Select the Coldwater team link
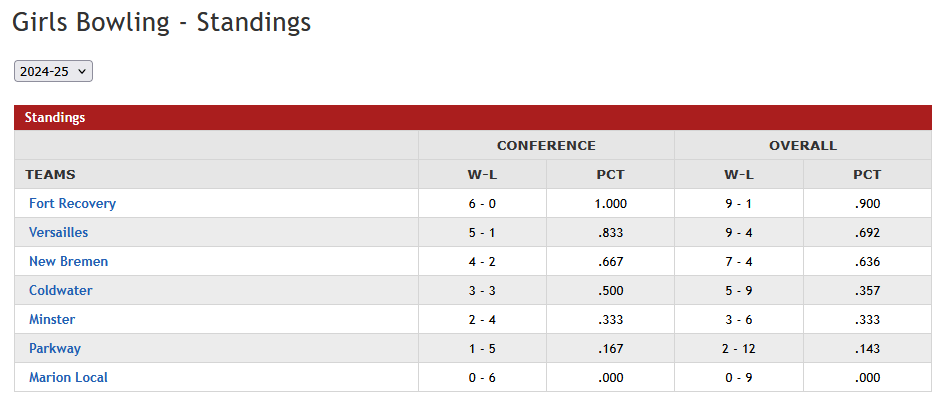This screenshot has width=942, height=400. click(x=60, y=290)
